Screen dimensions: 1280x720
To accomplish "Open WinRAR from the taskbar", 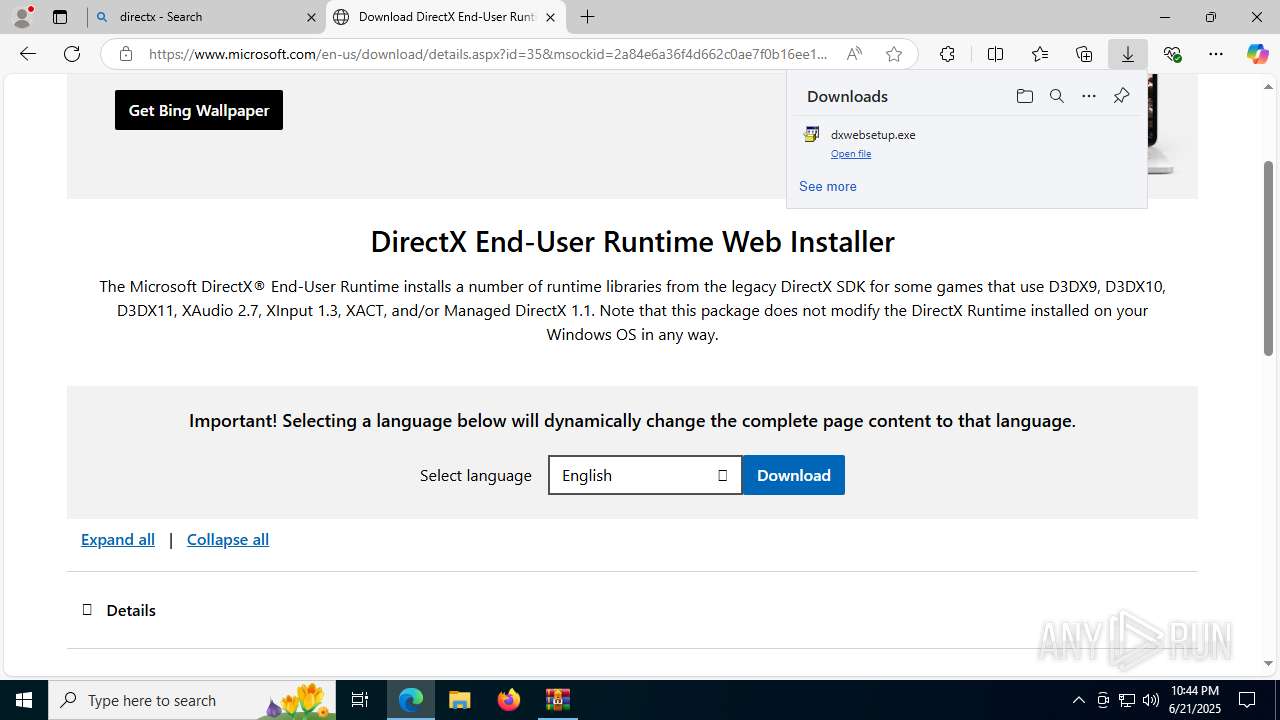I will tap(557, 700).
